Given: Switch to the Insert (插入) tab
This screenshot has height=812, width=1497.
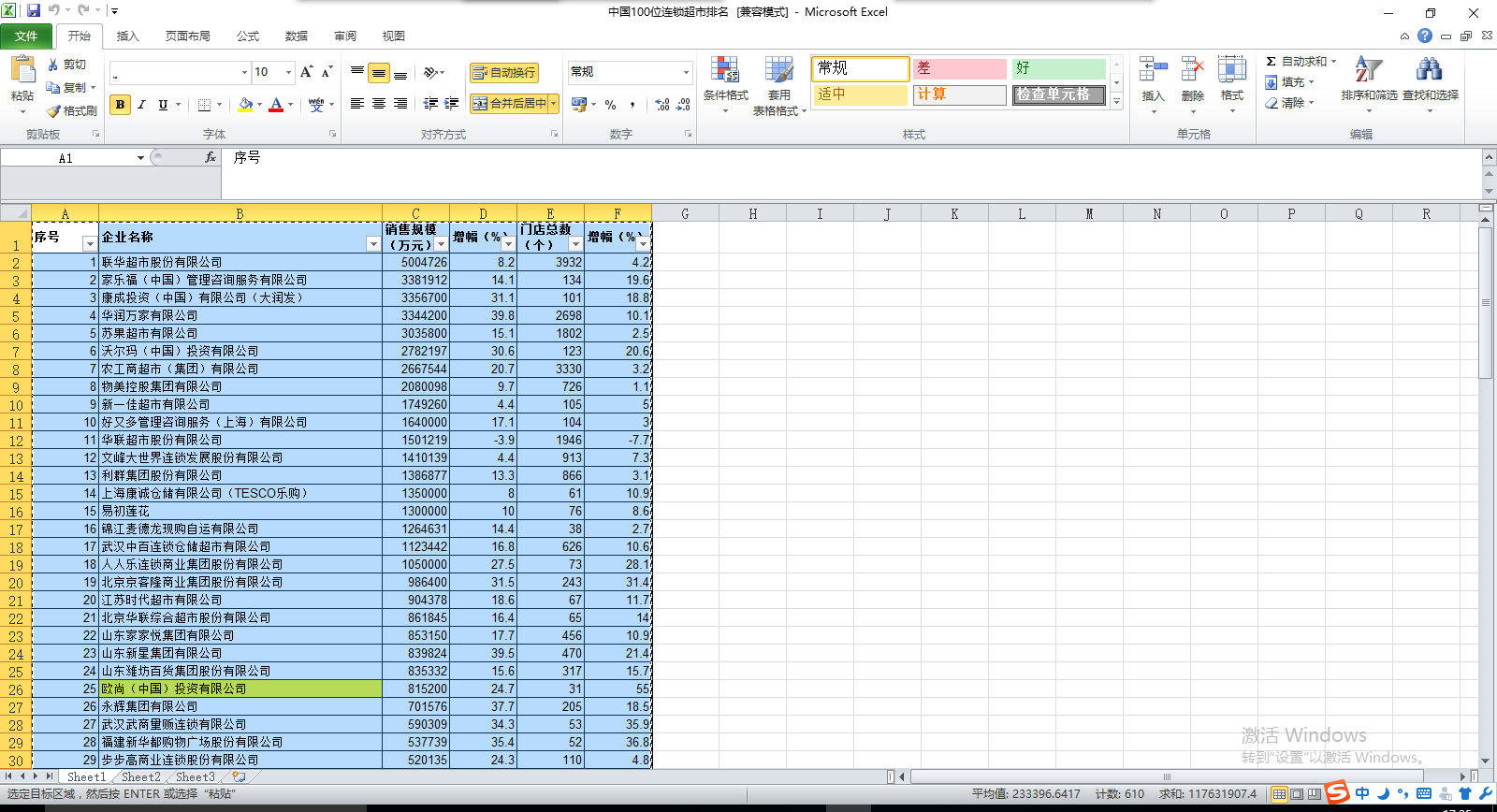Looking at the screenshot, I should [x=127, y=36].
